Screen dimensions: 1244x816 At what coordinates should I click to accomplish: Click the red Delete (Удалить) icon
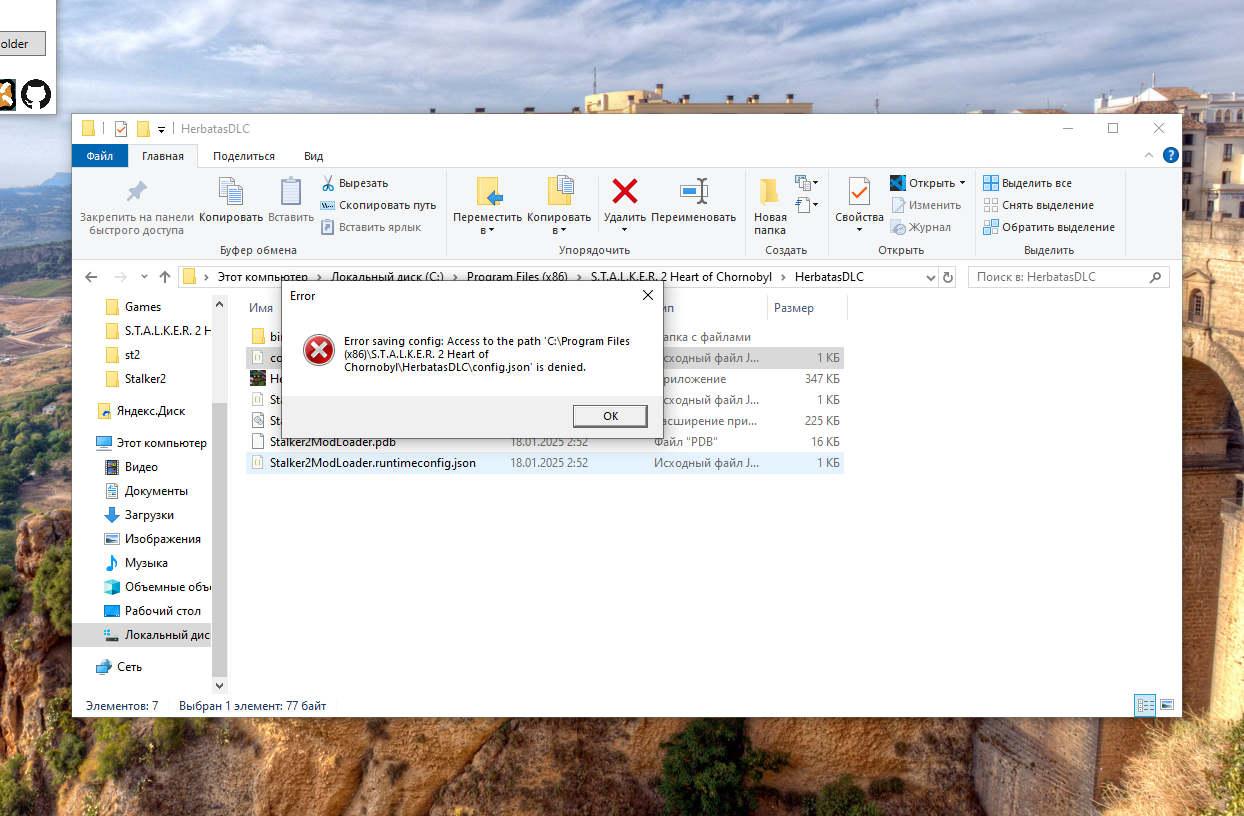coord(625,191)
